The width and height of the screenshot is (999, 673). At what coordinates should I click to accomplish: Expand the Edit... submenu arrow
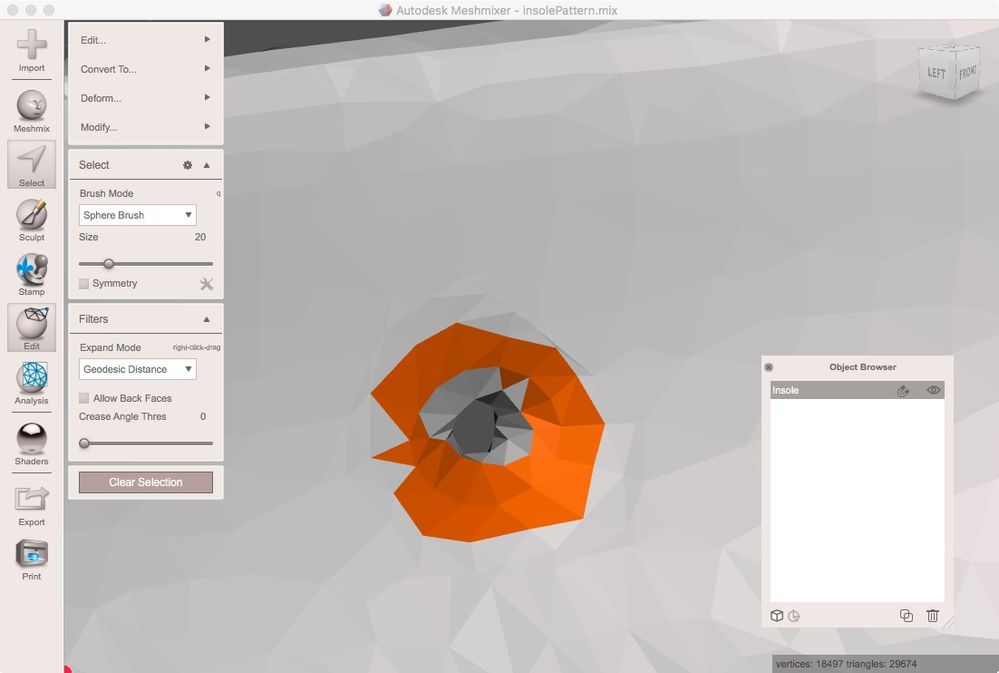(207, 40)
